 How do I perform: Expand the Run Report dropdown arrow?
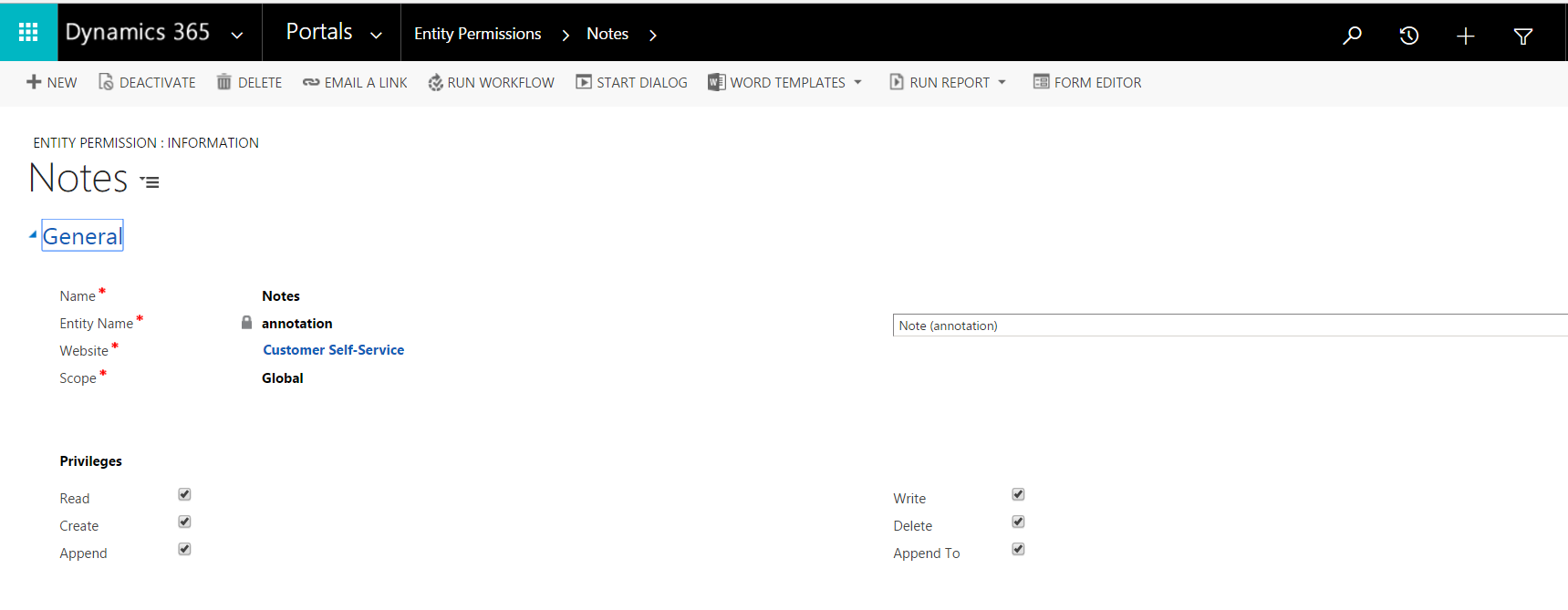pos(1002,82)
